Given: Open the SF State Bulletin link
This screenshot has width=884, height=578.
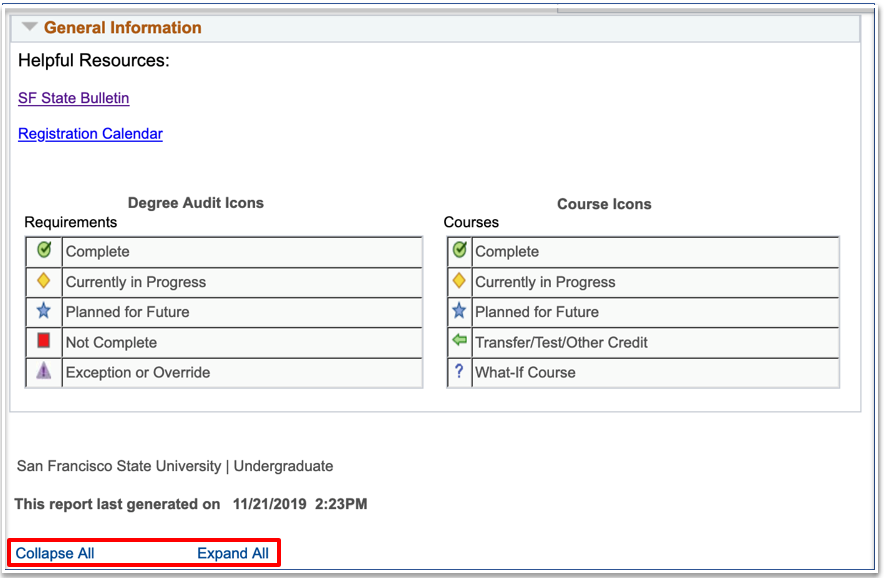Looking at the screenshot, I should [x=73, y=98].
